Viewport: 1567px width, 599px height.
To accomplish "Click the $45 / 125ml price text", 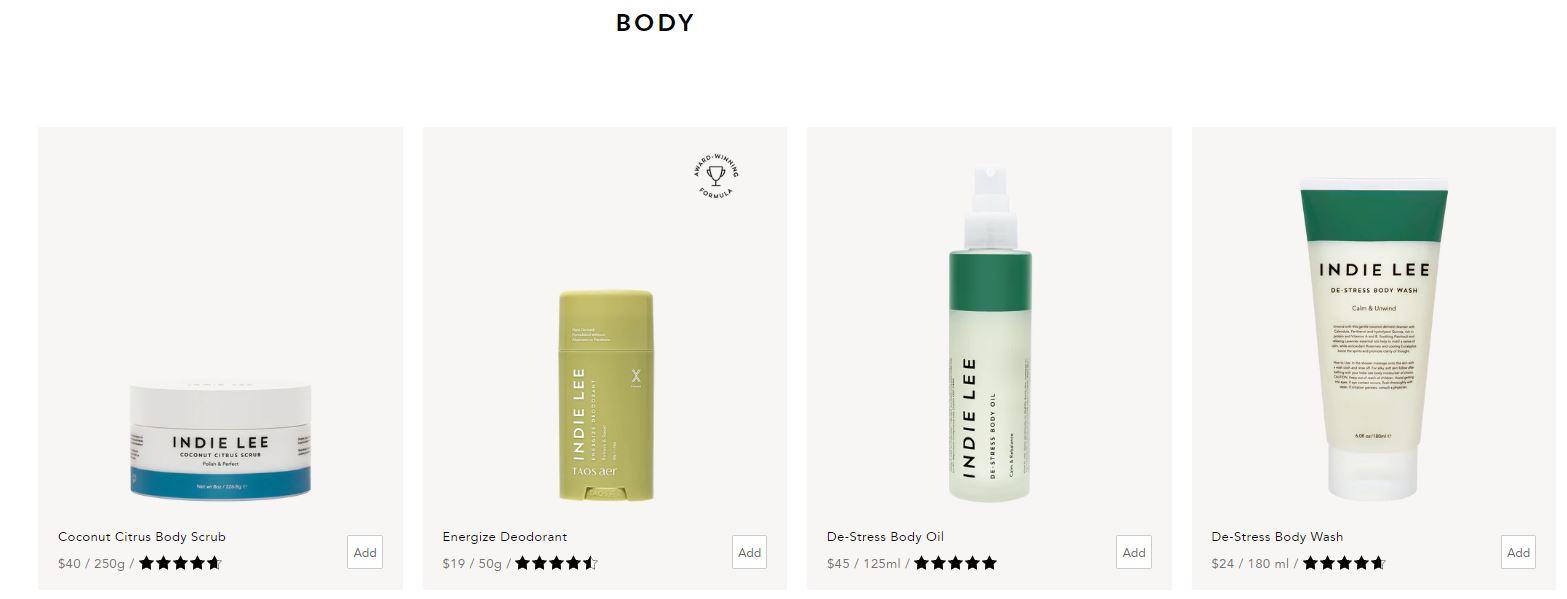I will point(864,564).
